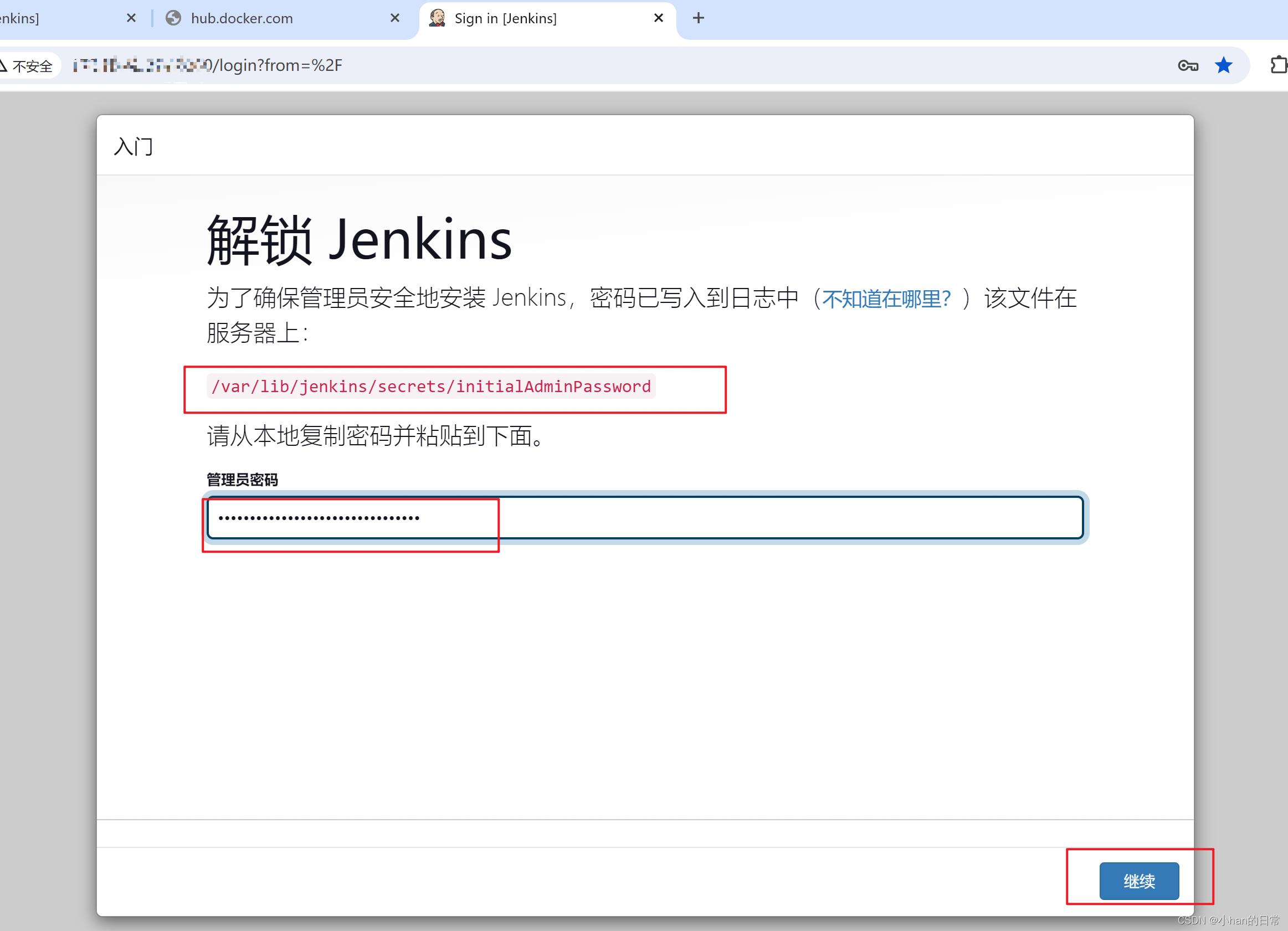The height and width of the screenshot is (931, 1288).
Task: Click the bookmark star icon
Action: point(1223,65)
